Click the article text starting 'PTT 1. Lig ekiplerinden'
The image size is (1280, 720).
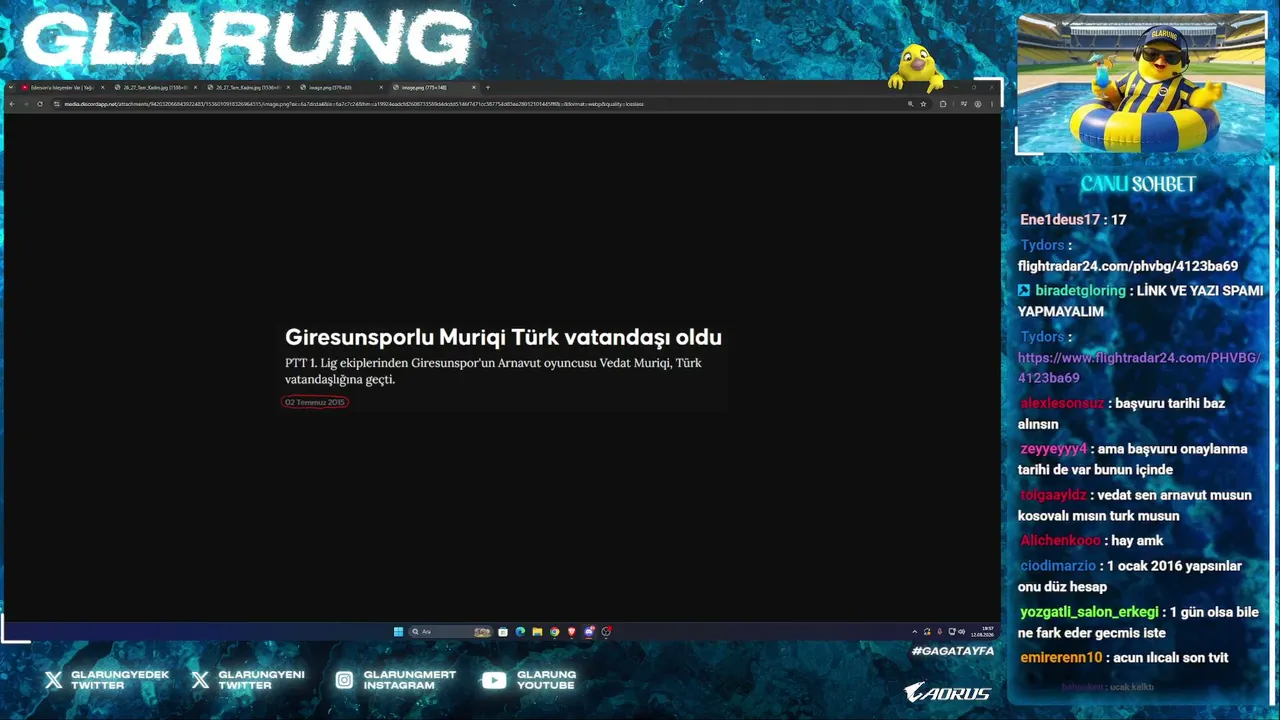[x=493, y=371]
